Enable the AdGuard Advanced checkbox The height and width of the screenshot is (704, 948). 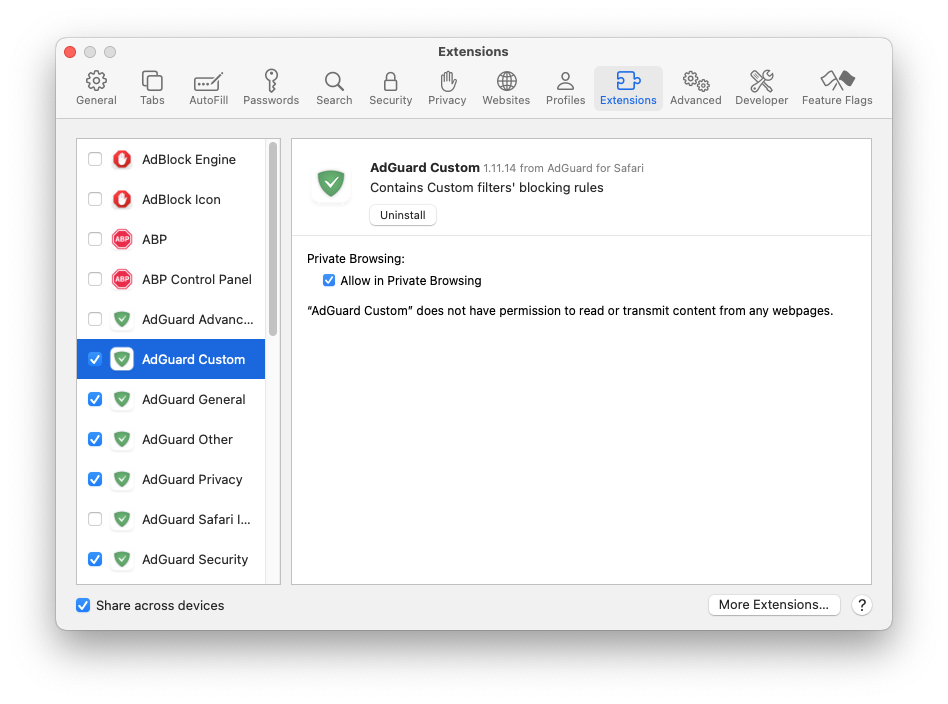(x=95, y=319)
